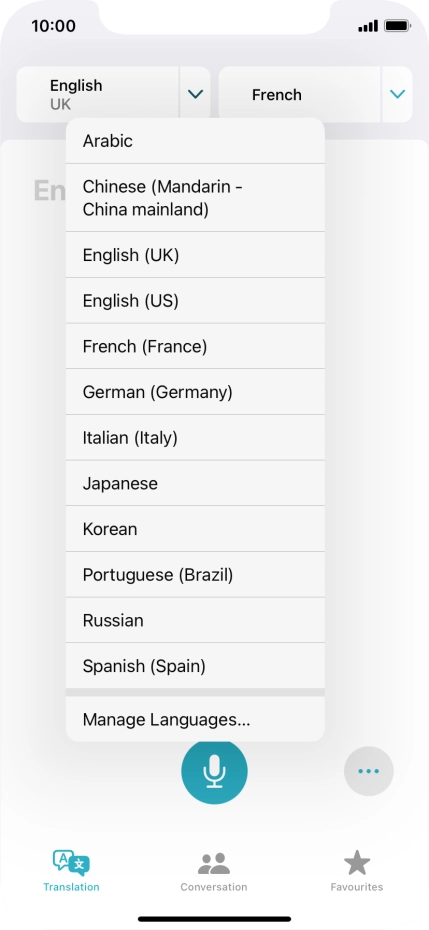
Task: Collapse the English UK language chevron
Action: [195, 94]
